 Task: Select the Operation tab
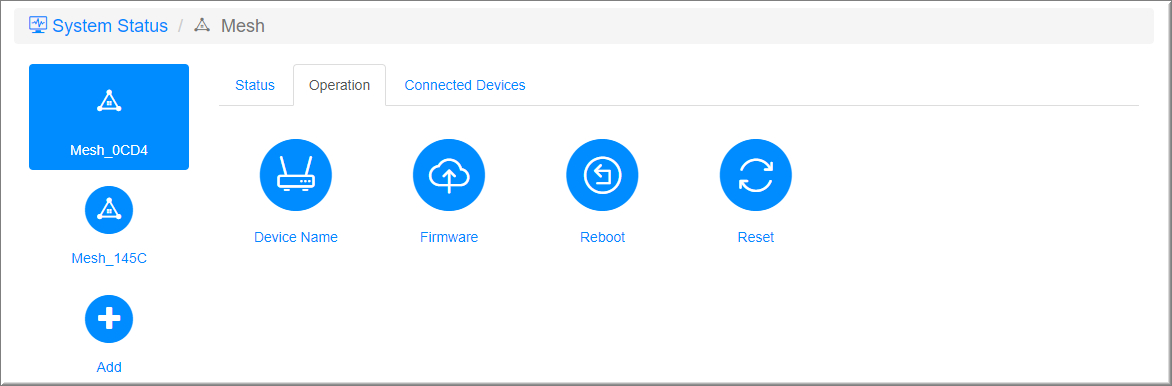[x=339, y=85]
